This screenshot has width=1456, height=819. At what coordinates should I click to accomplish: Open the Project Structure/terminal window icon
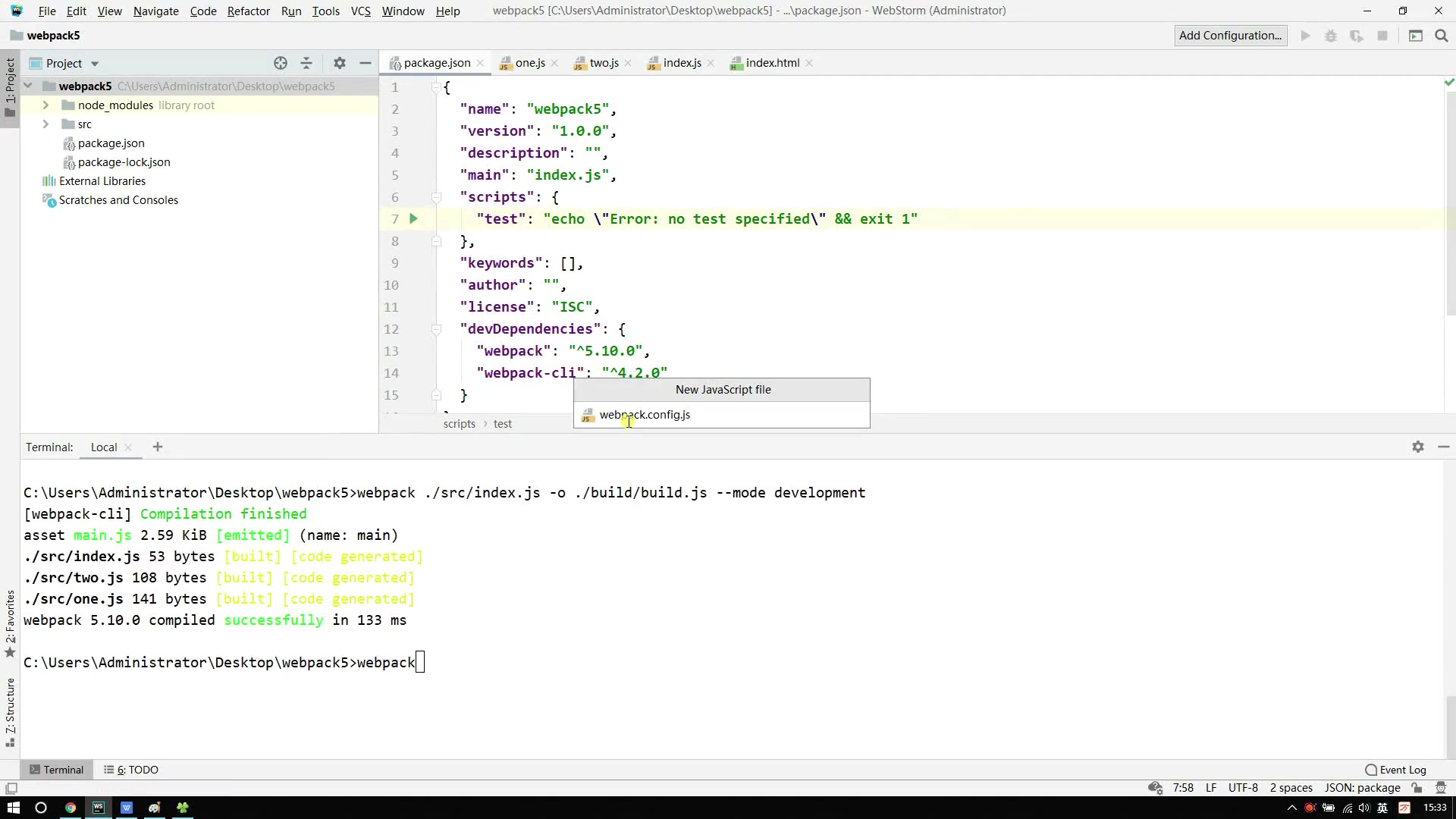point(1416,36)
